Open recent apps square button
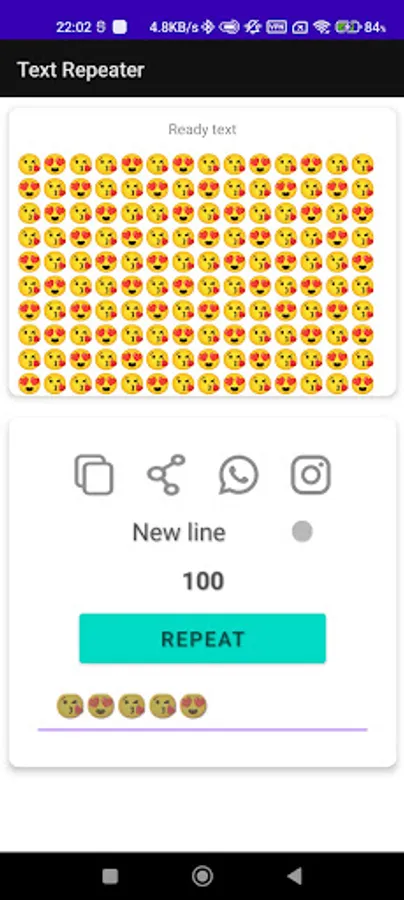 pyautogui.click(x=110, y=876)
